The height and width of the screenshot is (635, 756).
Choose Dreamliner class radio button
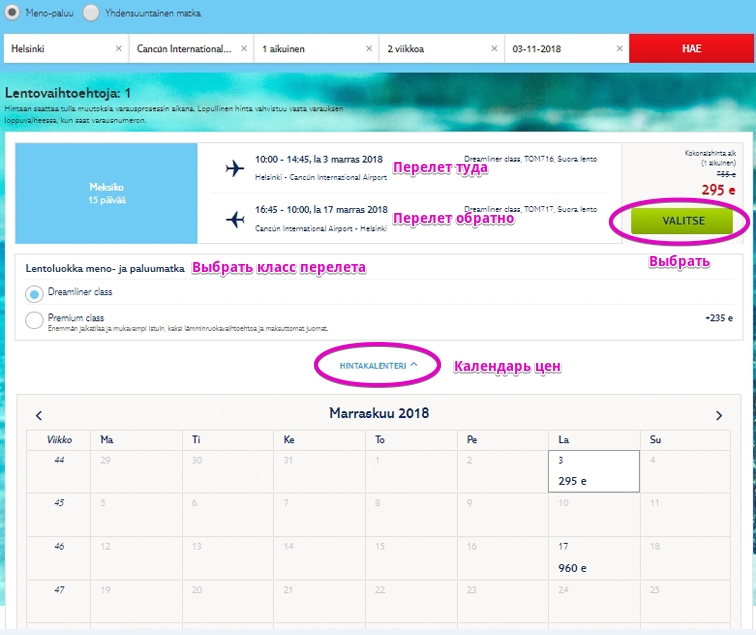34,294
